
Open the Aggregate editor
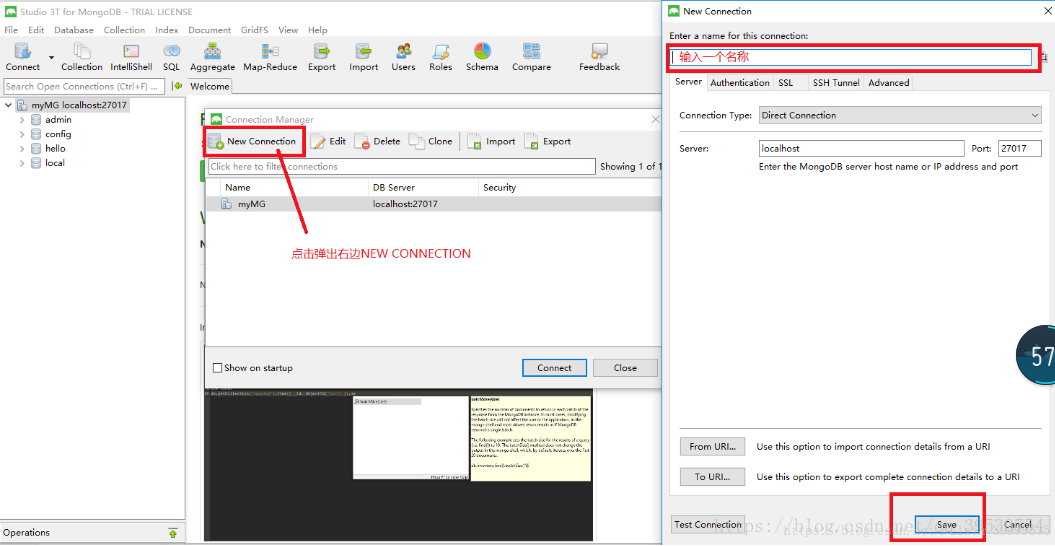click(213, 57)
